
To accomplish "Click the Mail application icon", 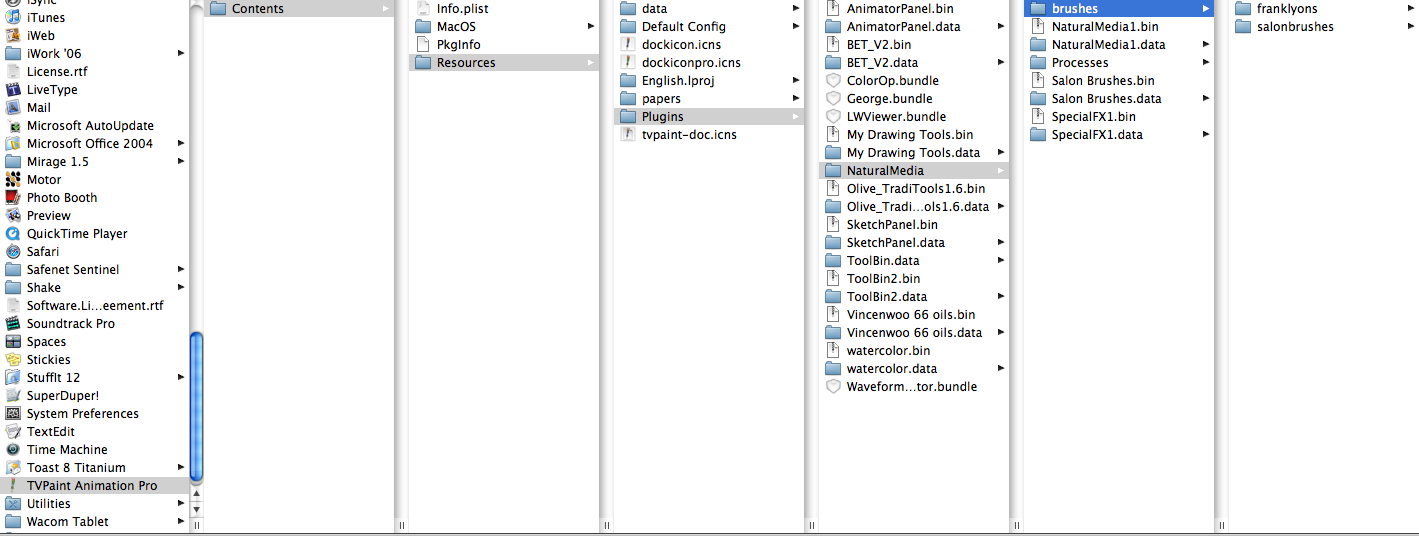I will (x=13, y=107).
